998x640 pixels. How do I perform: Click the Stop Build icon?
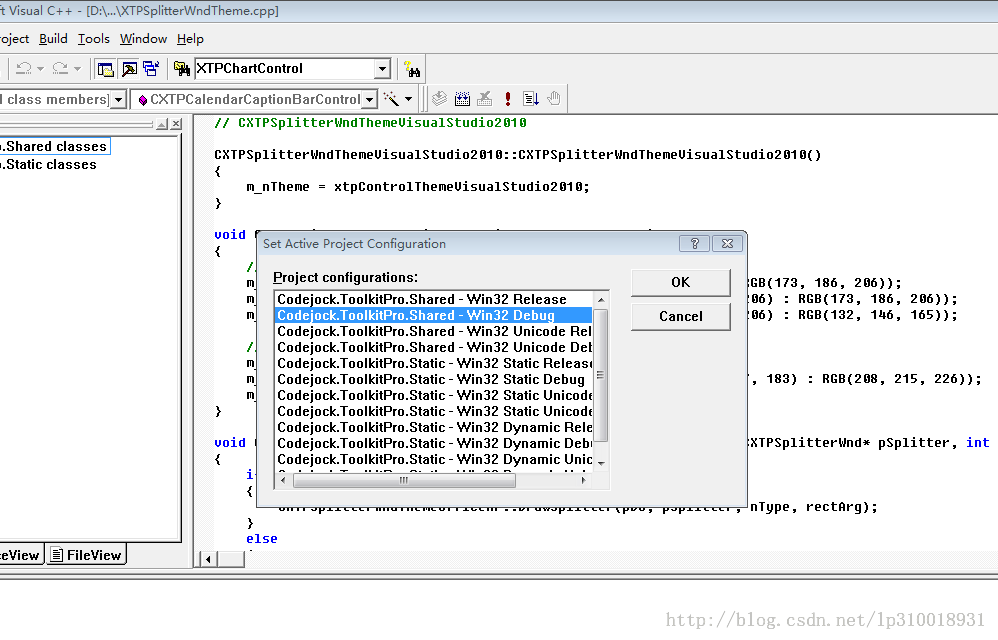tap(485, 99)
